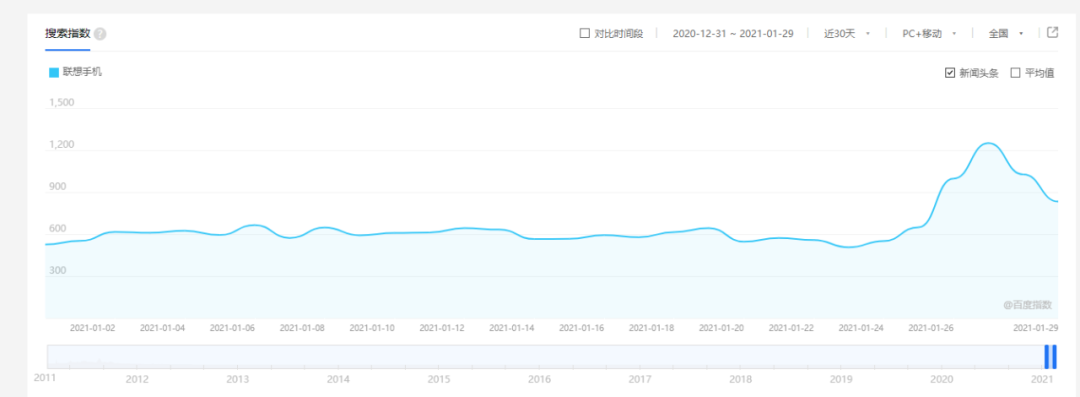Click the 2021-01-20 x-axis date label

(721, 328)
